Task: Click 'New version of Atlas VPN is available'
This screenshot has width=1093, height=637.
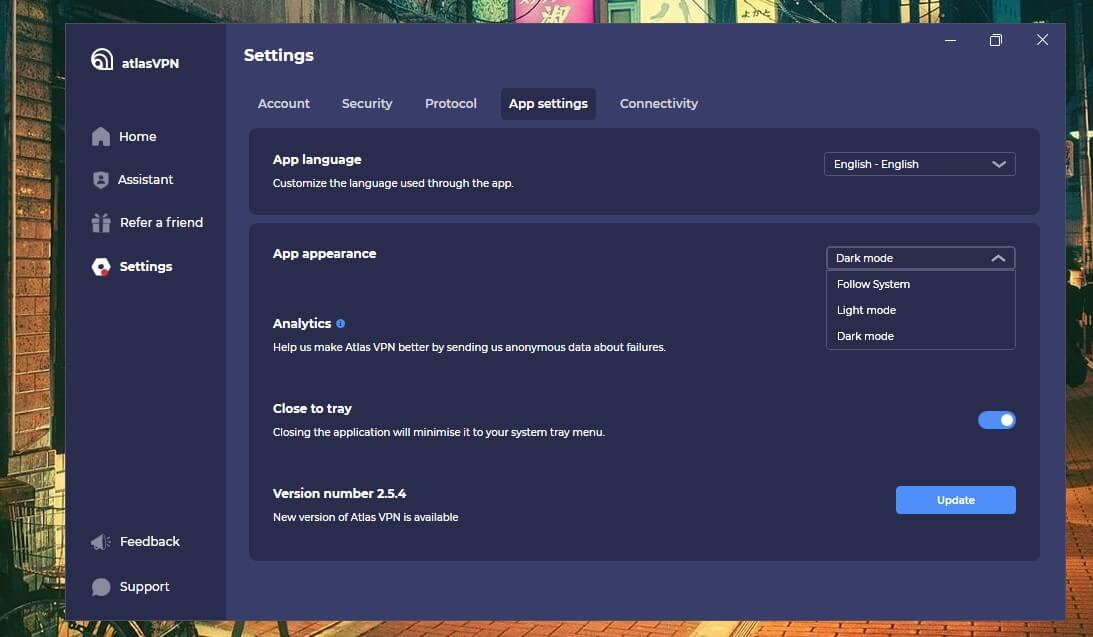Action: click(365, 517)
